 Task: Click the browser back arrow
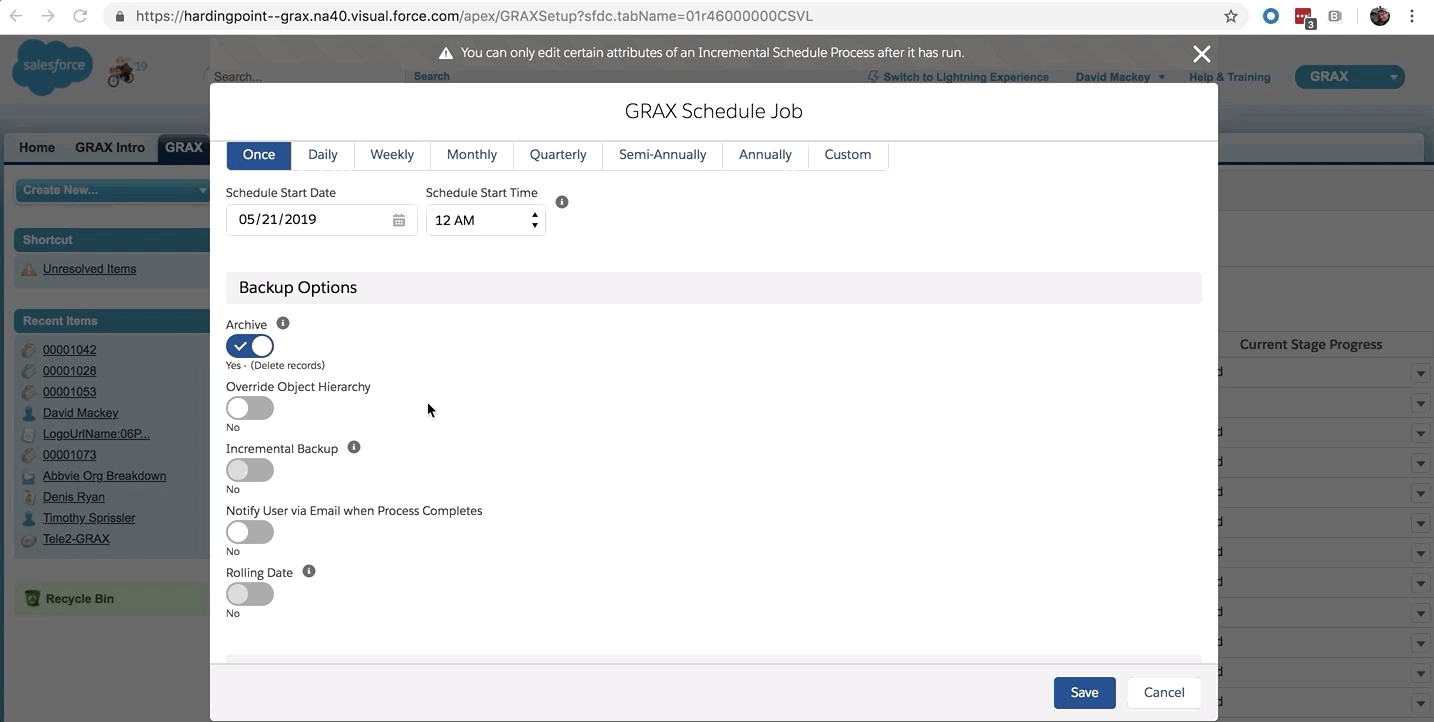pos(16,16)
